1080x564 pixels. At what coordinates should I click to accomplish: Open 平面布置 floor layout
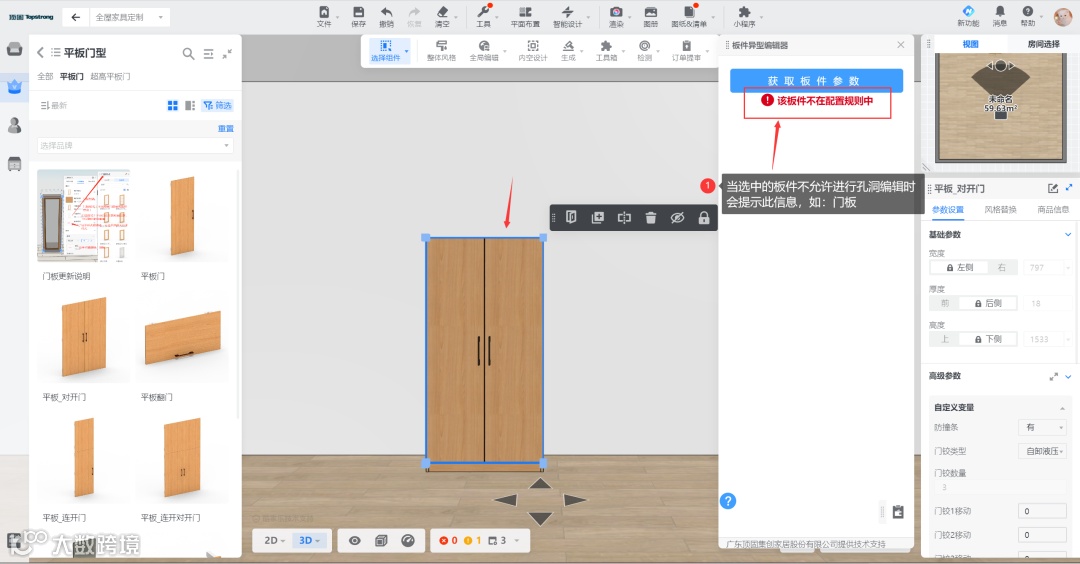[525, 16]
